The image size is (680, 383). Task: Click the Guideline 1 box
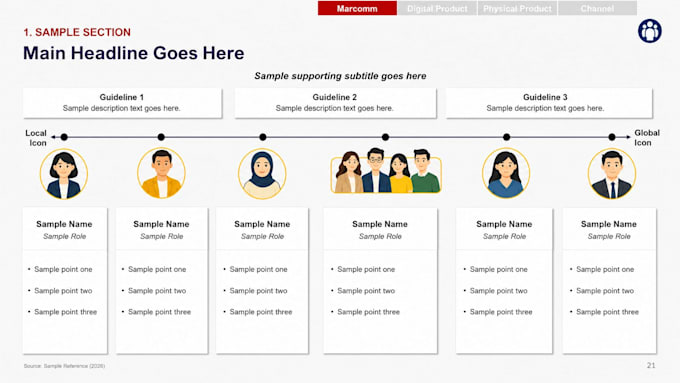[x=122, y=103]
